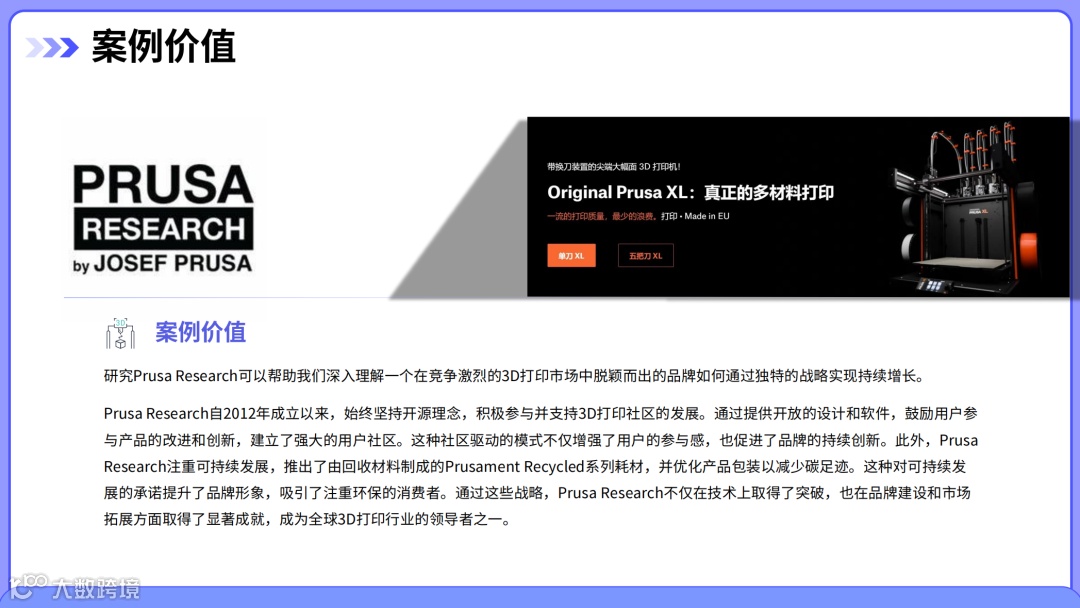Click the chevron arrows before the slide title
1080x608 pixels.
52,48
